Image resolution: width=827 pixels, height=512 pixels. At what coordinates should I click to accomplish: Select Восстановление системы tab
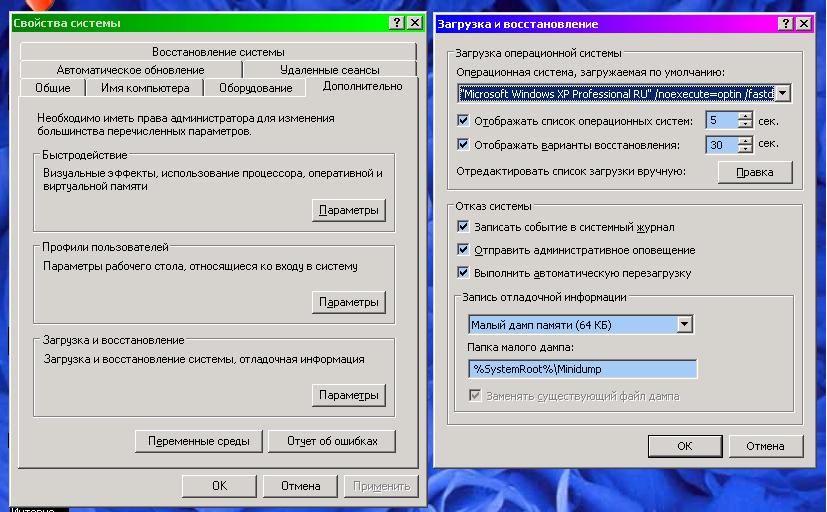[218, 51]
